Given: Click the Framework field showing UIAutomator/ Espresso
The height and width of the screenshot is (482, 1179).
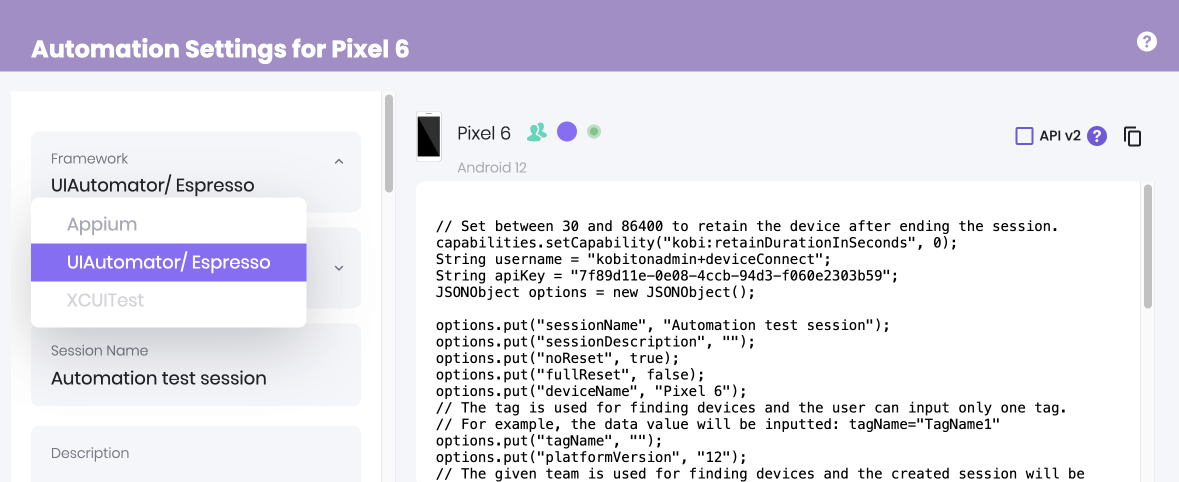Looking at the screenshot, I should [x=195, y=172].
